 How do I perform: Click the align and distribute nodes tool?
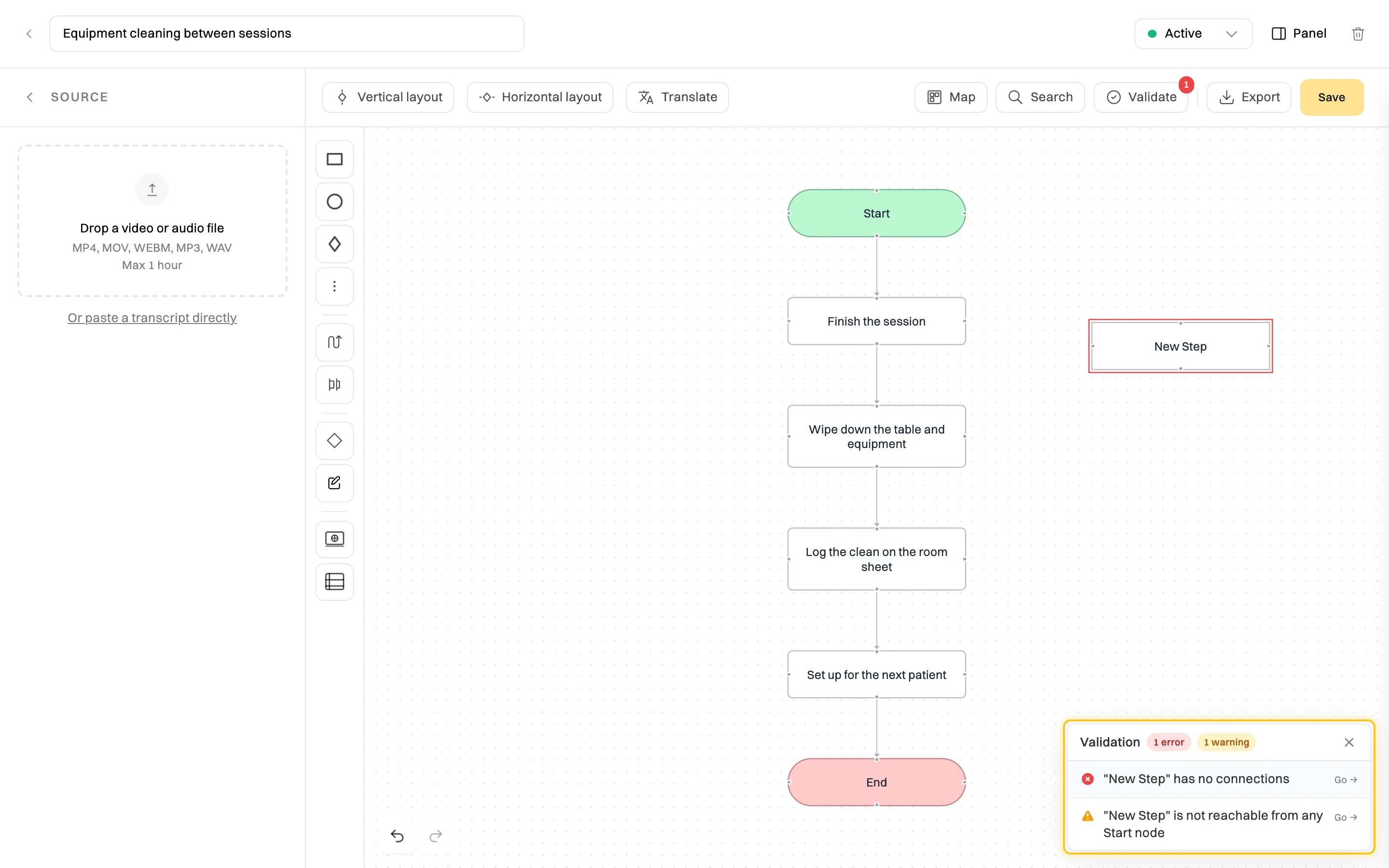[335, 385]
